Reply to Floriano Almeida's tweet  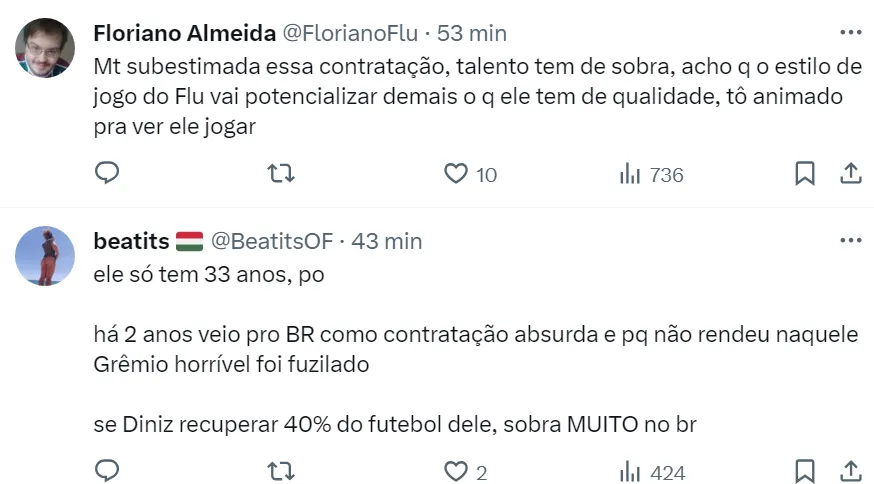(107, 174)
